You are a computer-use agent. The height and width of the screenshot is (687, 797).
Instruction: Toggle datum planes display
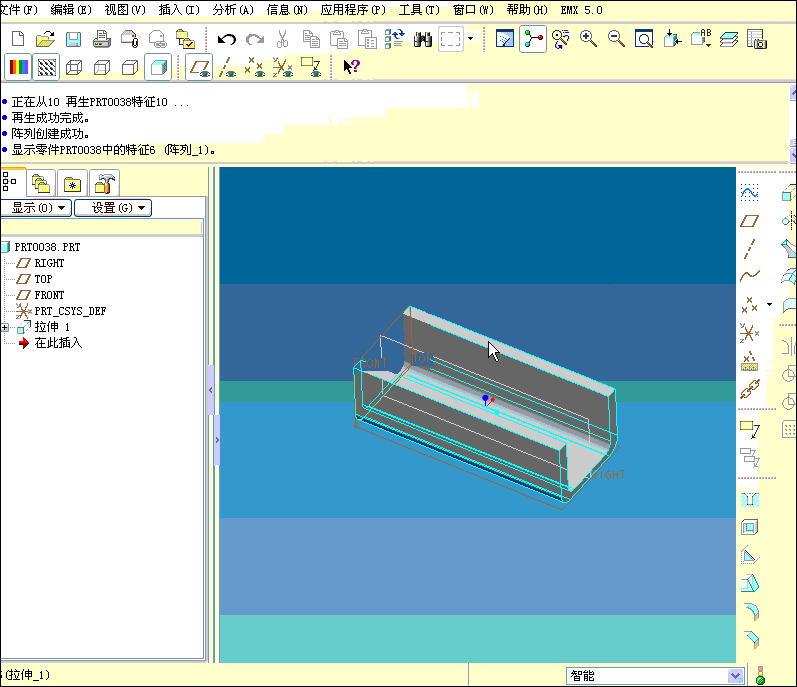[199, 67]
